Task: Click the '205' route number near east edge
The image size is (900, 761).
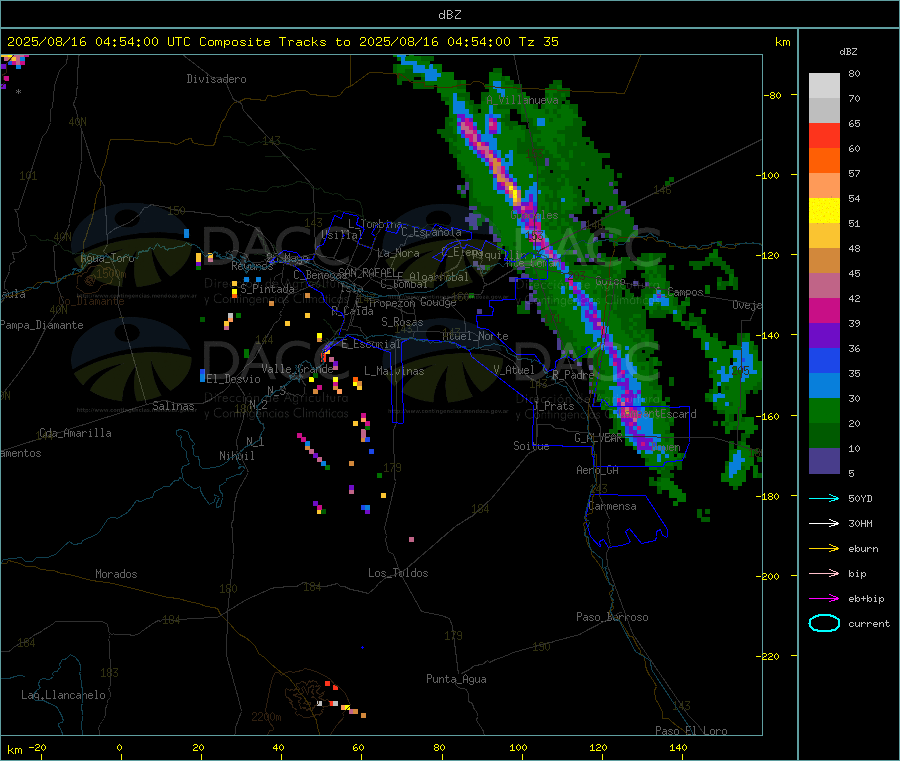Action: [x=740, y=370]
